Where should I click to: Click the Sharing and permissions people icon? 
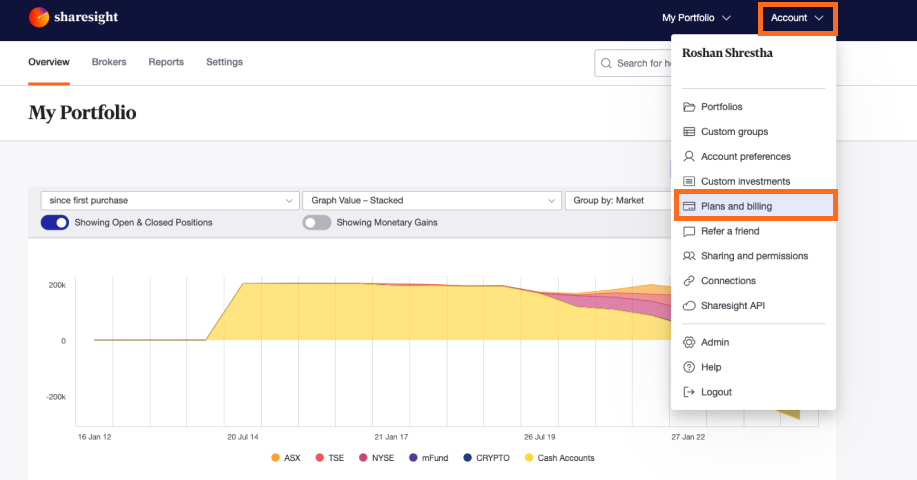(x=689, y=256)
